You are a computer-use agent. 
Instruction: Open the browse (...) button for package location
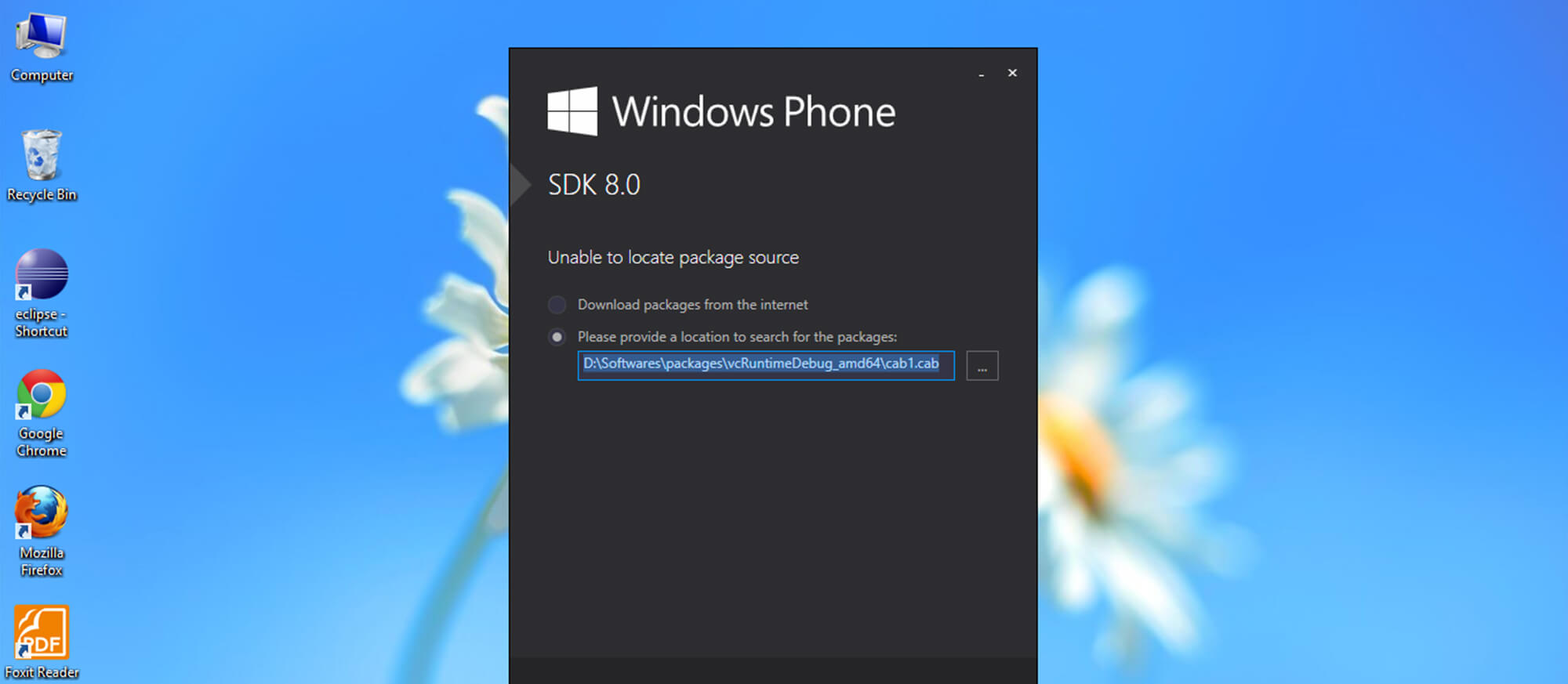click(982, 366)
